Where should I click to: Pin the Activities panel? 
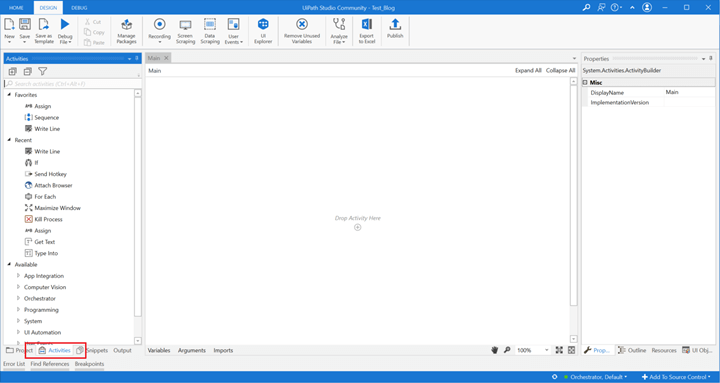[x=137, y=58]
